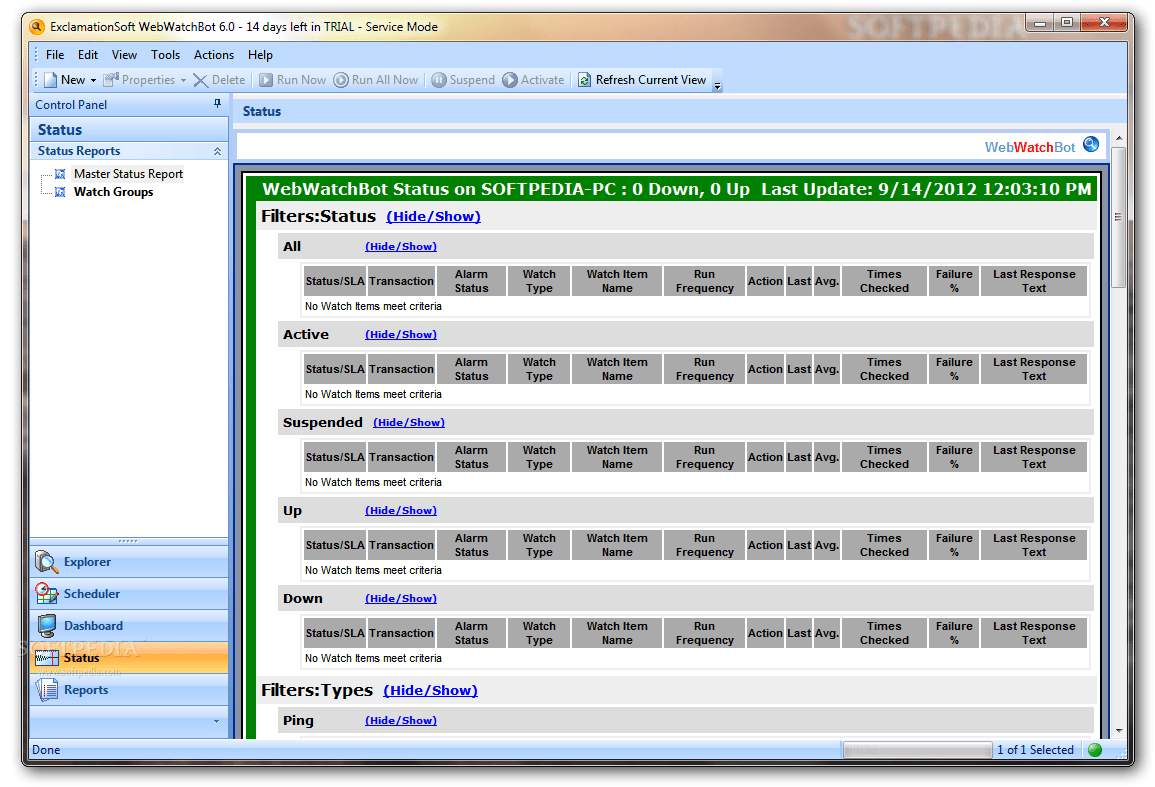Open the Properties dropdown arrow
Viewport: 1155px width, 787px height.
183,80
